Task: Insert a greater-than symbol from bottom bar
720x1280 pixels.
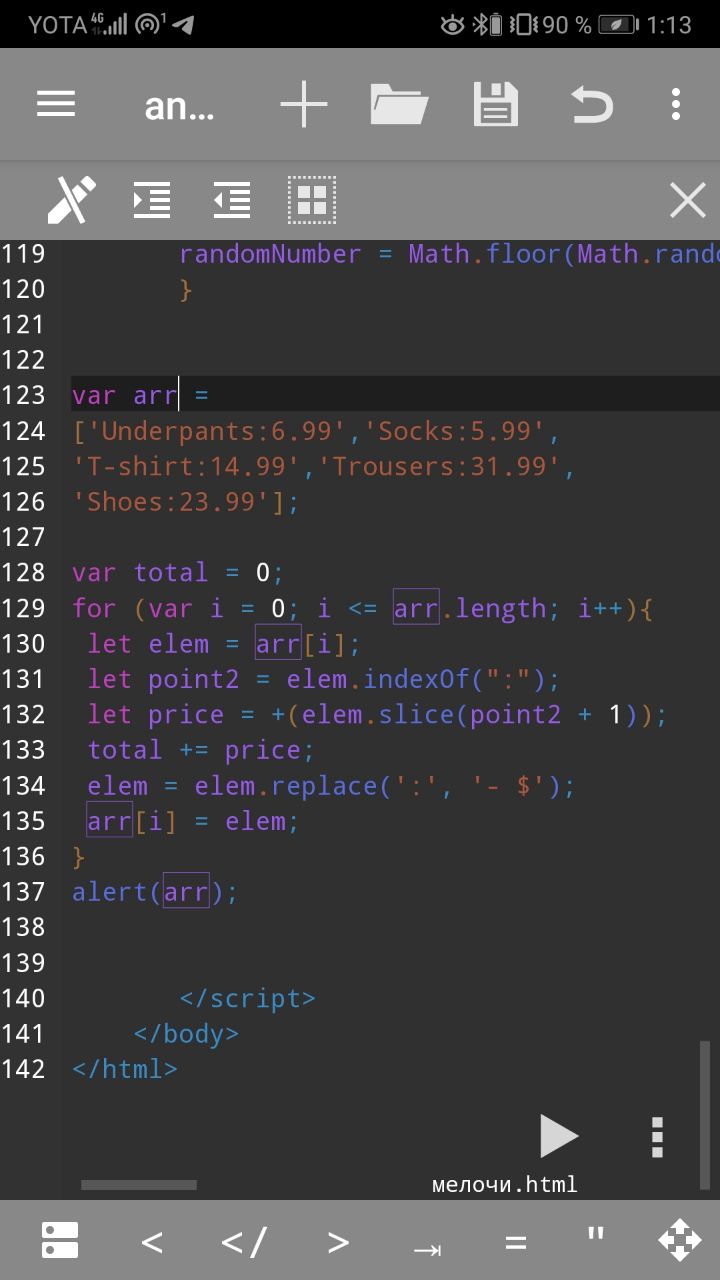Action: tap(338, 1242)
